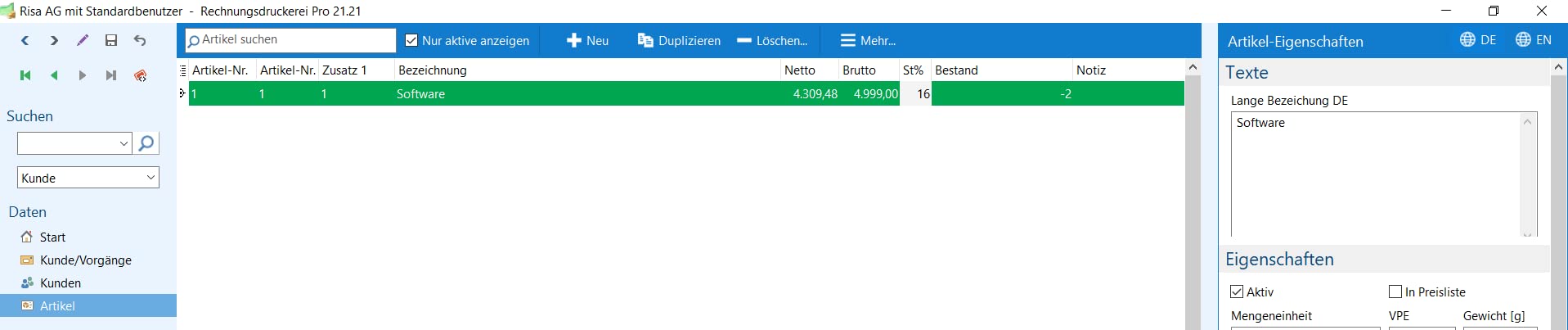Expand the Suchen combo box arrow
Image resolution: width=1568 pixels, height=330 pixels.
[x=124, y=143]
